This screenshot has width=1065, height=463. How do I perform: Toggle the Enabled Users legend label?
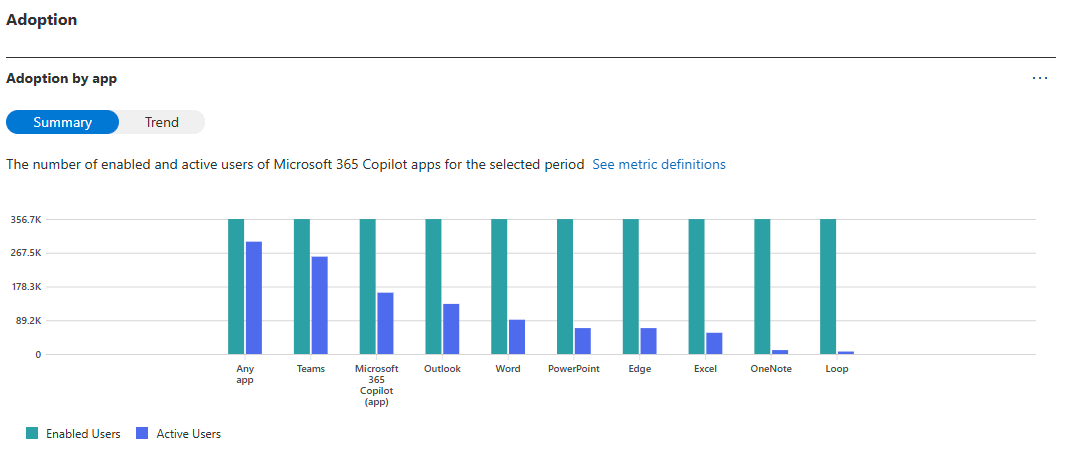point(83,434)
